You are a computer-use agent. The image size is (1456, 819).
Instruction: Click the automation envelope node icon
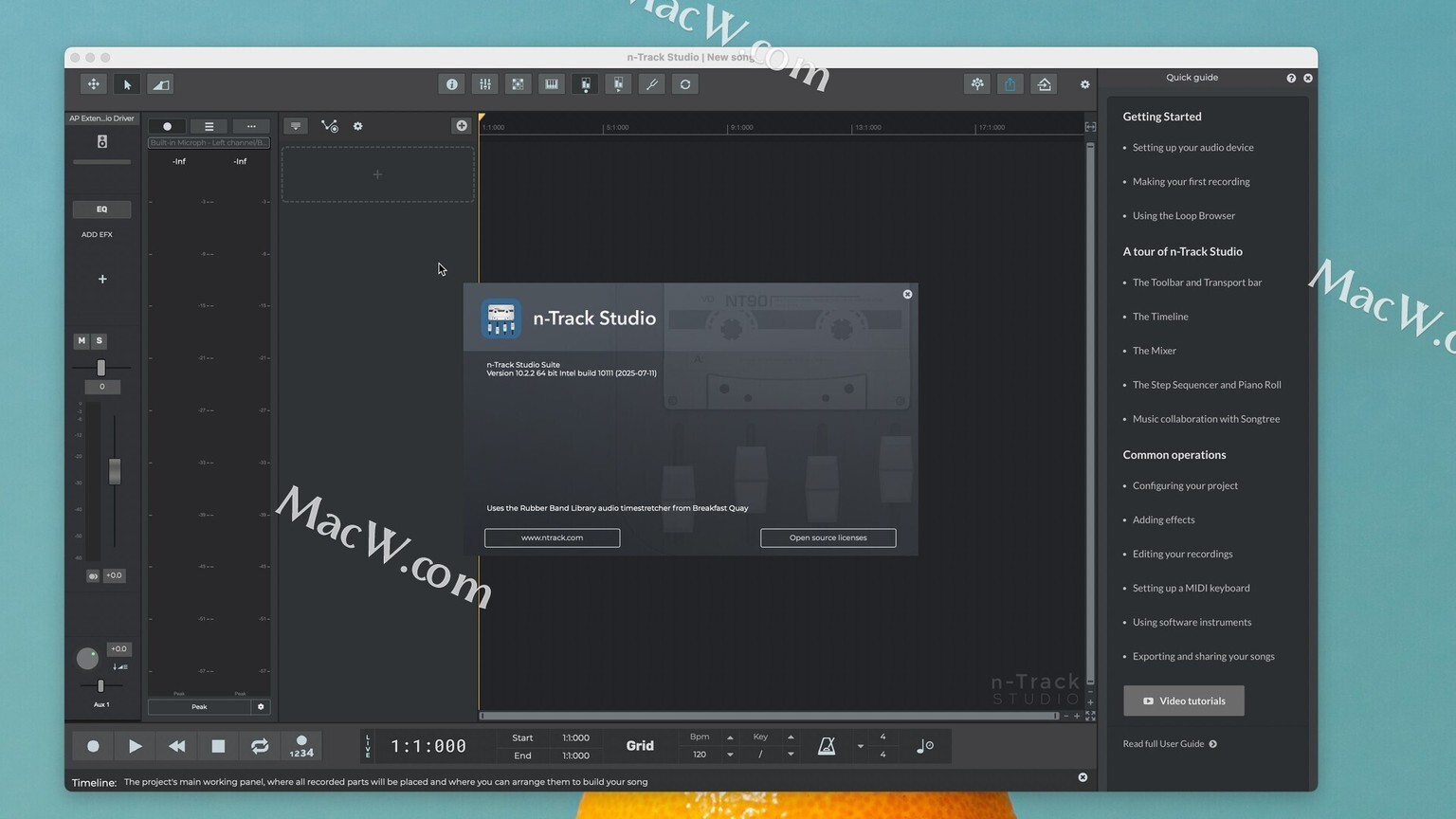(329, 126)
